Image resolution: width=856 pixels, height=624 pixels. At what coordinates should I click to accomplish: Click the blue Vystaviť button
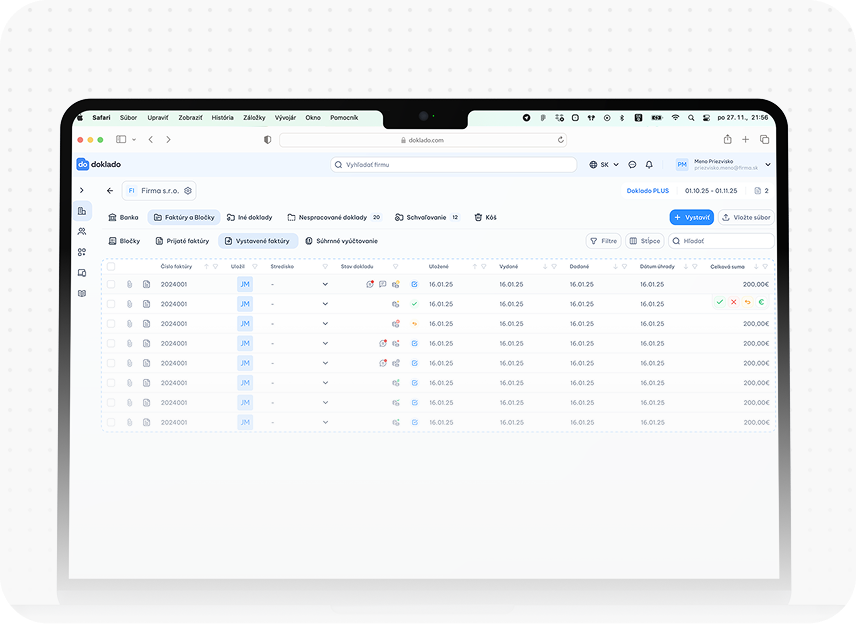[x=691, y=217]
